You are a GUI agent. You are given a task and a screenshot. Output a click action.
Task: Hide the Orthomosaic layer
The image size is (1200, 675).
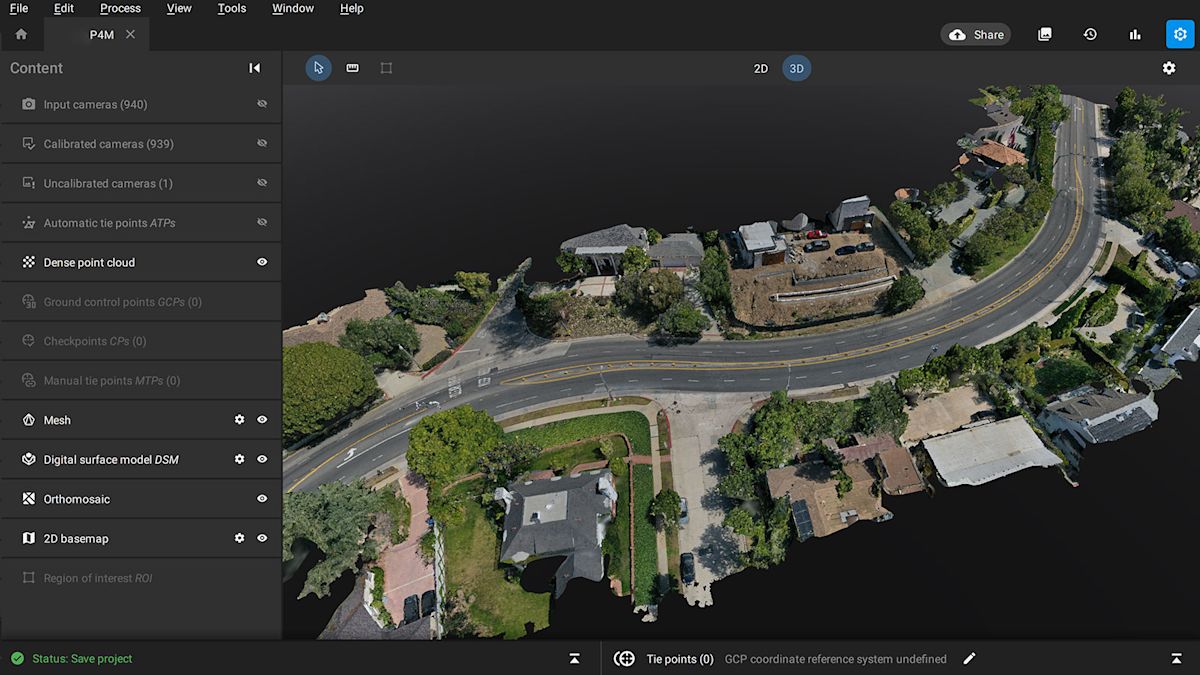pos(262,498)
